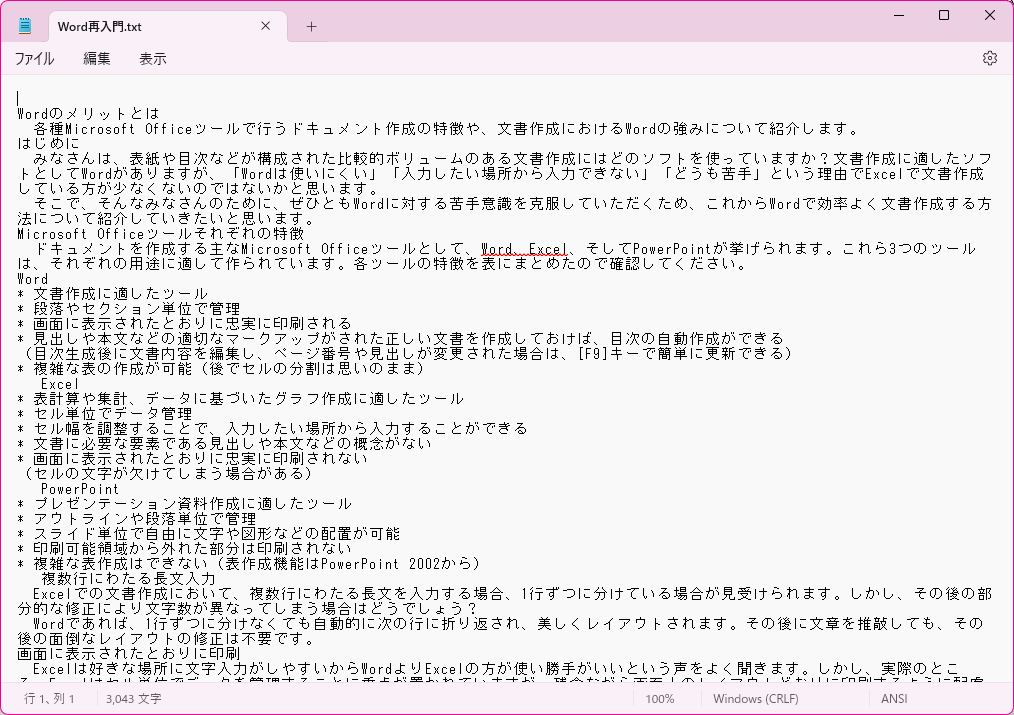Click the 100% zoom level indicator
Image resolution: width=1014 pixels, height=715 pixels.
(x=660, y=699)
